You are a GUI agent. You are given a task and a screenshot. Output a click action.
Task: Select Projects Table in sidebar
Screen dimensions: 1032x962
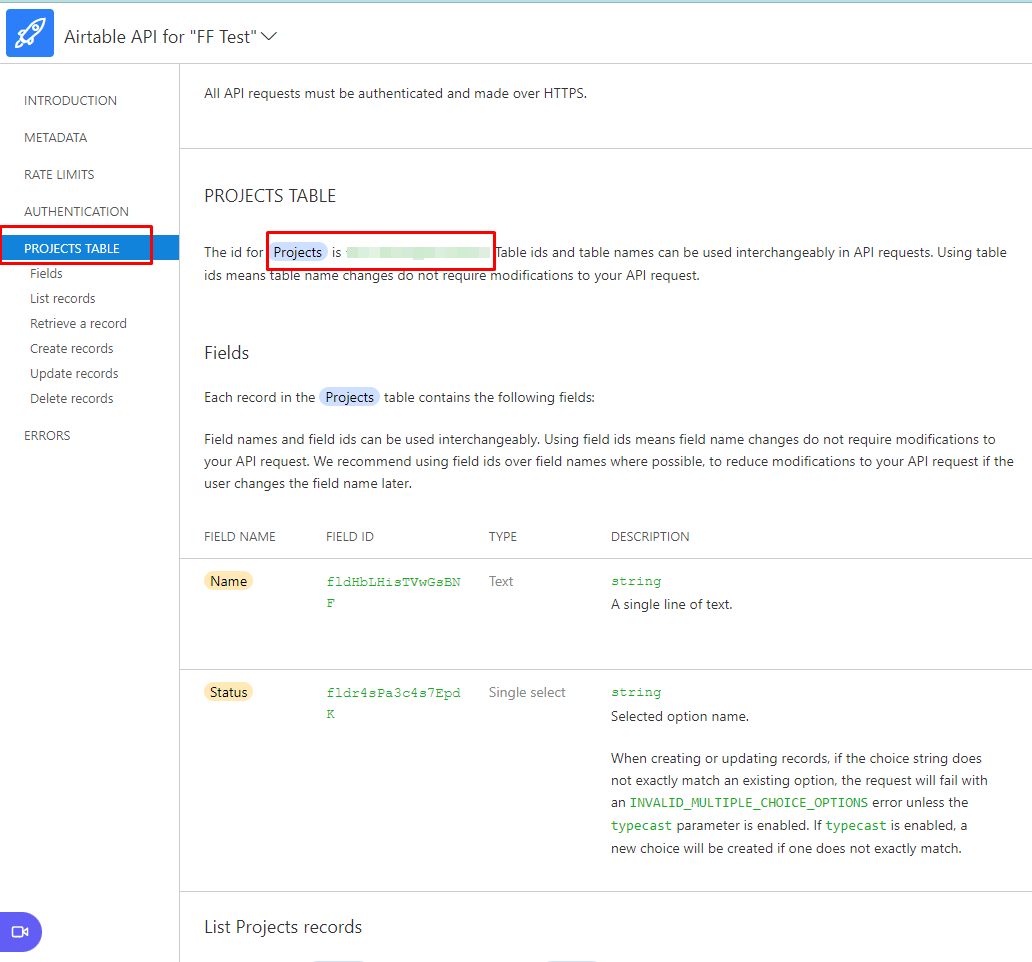pyautogui.click(x=72, y=249)
